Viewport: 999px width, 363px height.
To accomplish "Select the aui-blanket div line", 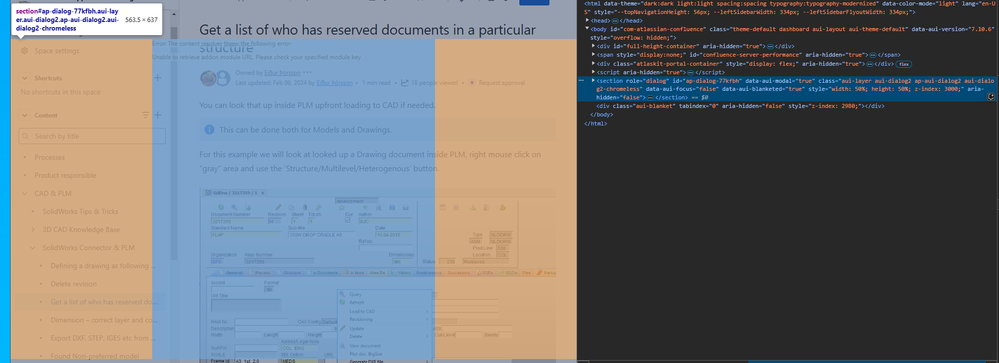I will 740,106.
